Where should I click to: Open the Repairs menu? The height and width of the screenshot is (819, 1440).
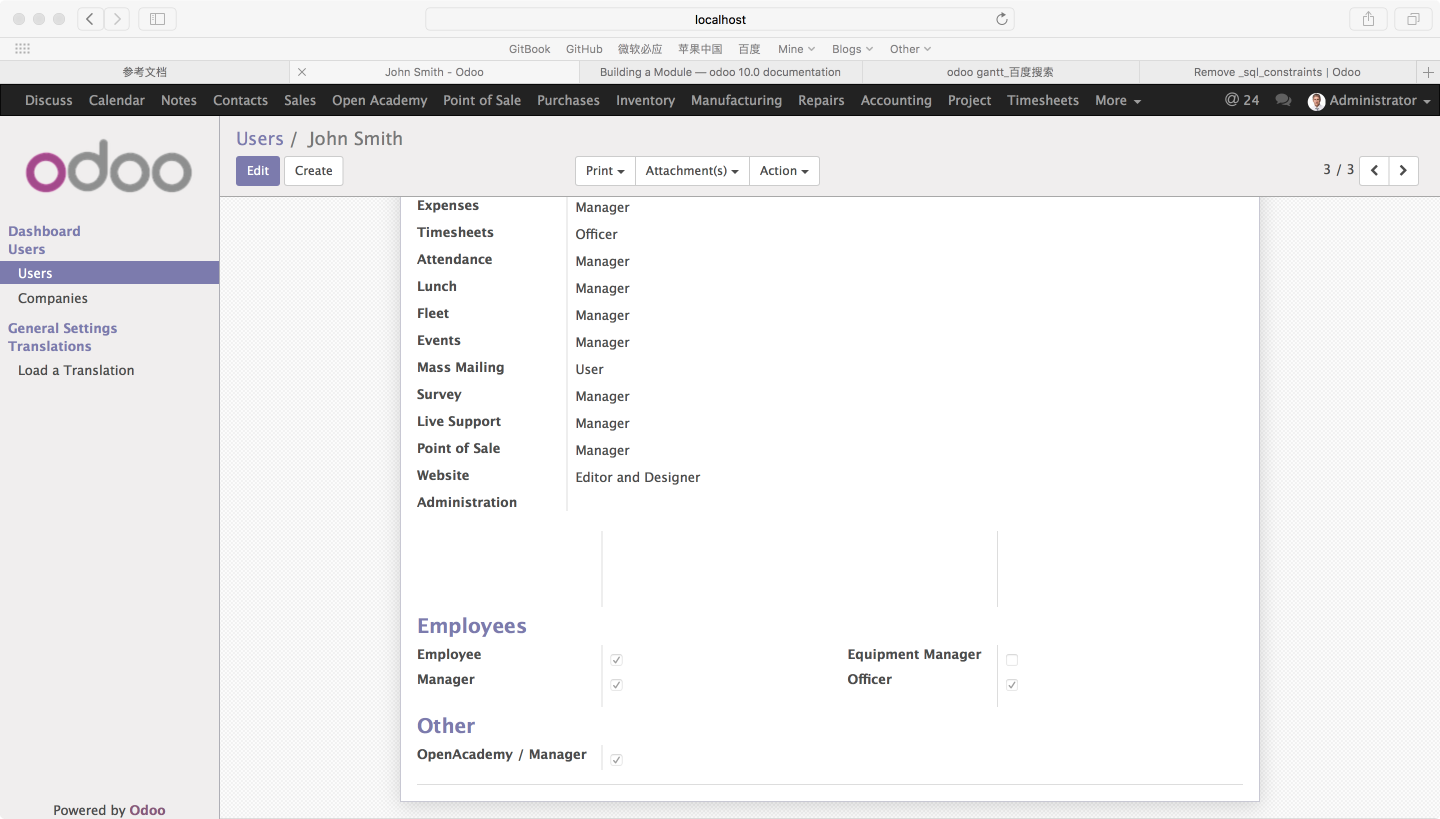point(821,100)
